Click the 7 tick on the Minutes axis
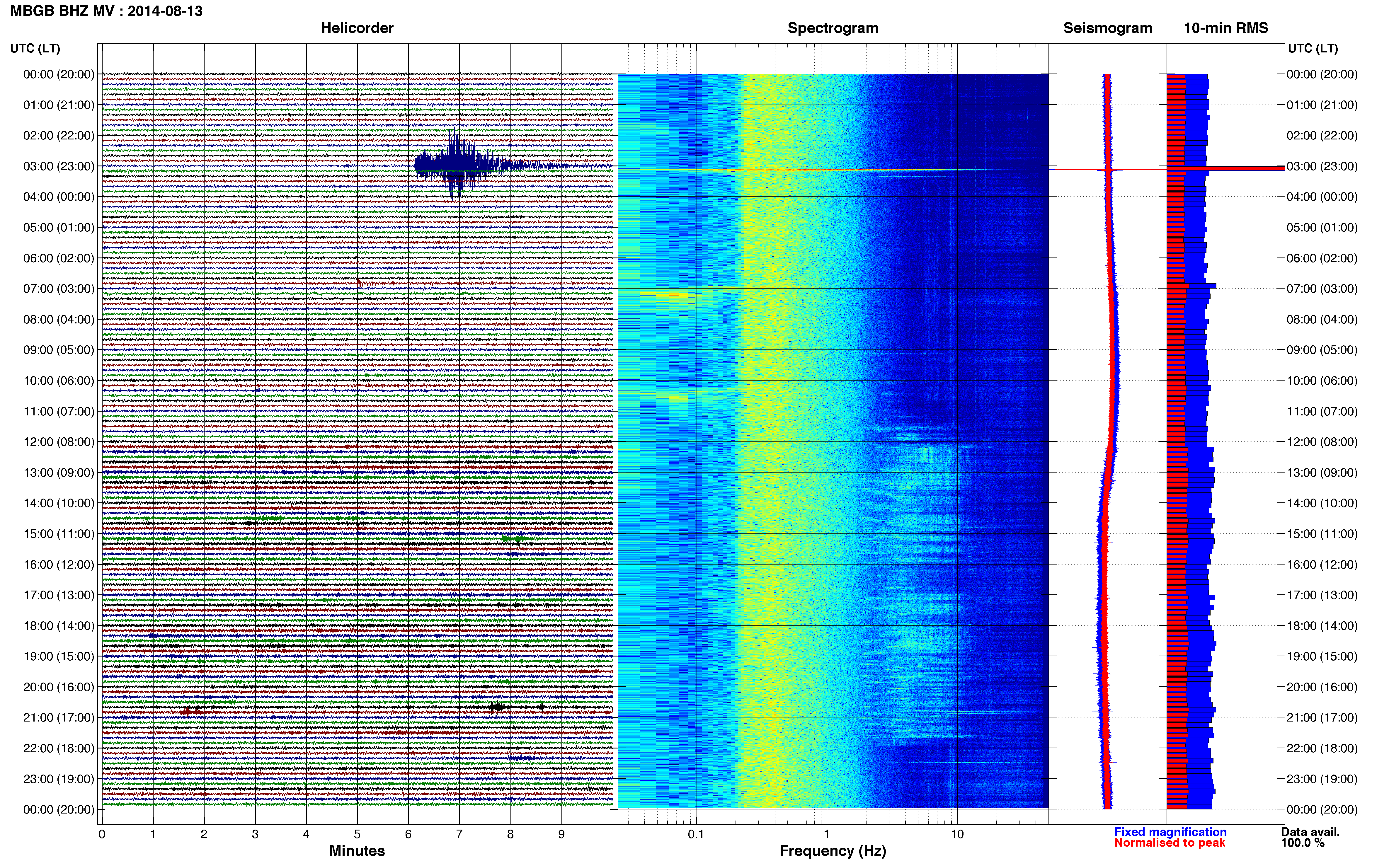Image resolution: width=1389 pixels, height=868 pixels. pyautogui.click(x=459, y=835)
